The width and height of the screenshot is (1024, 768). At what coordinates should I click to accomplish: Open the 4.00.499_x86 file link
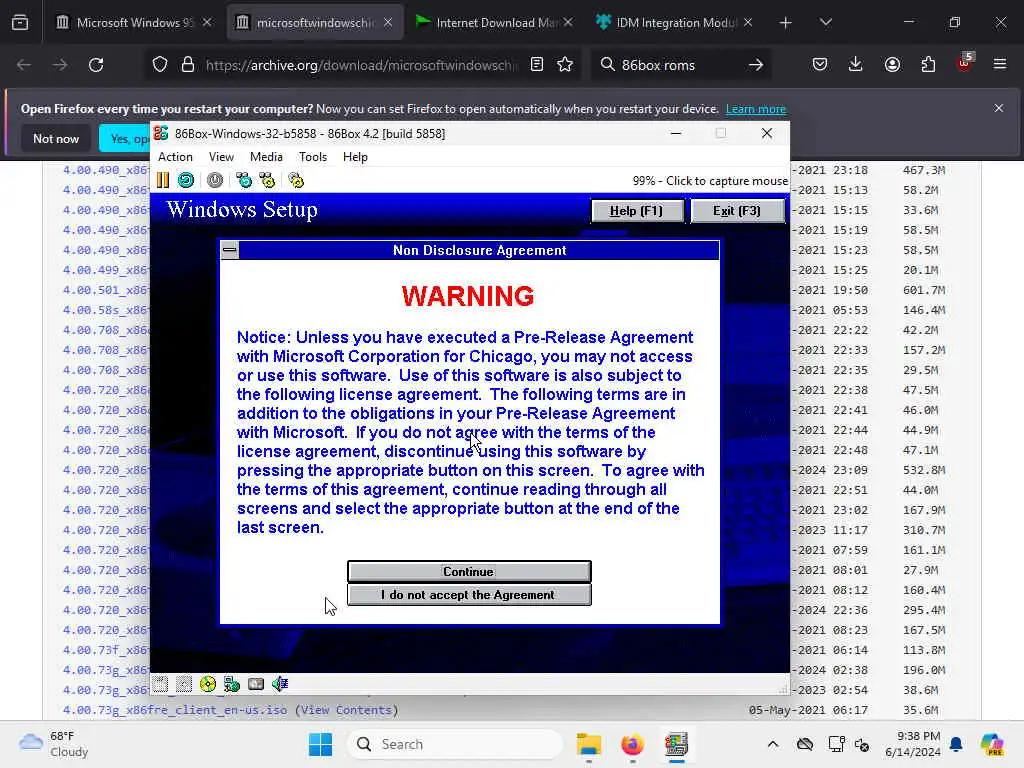(106, 270)
